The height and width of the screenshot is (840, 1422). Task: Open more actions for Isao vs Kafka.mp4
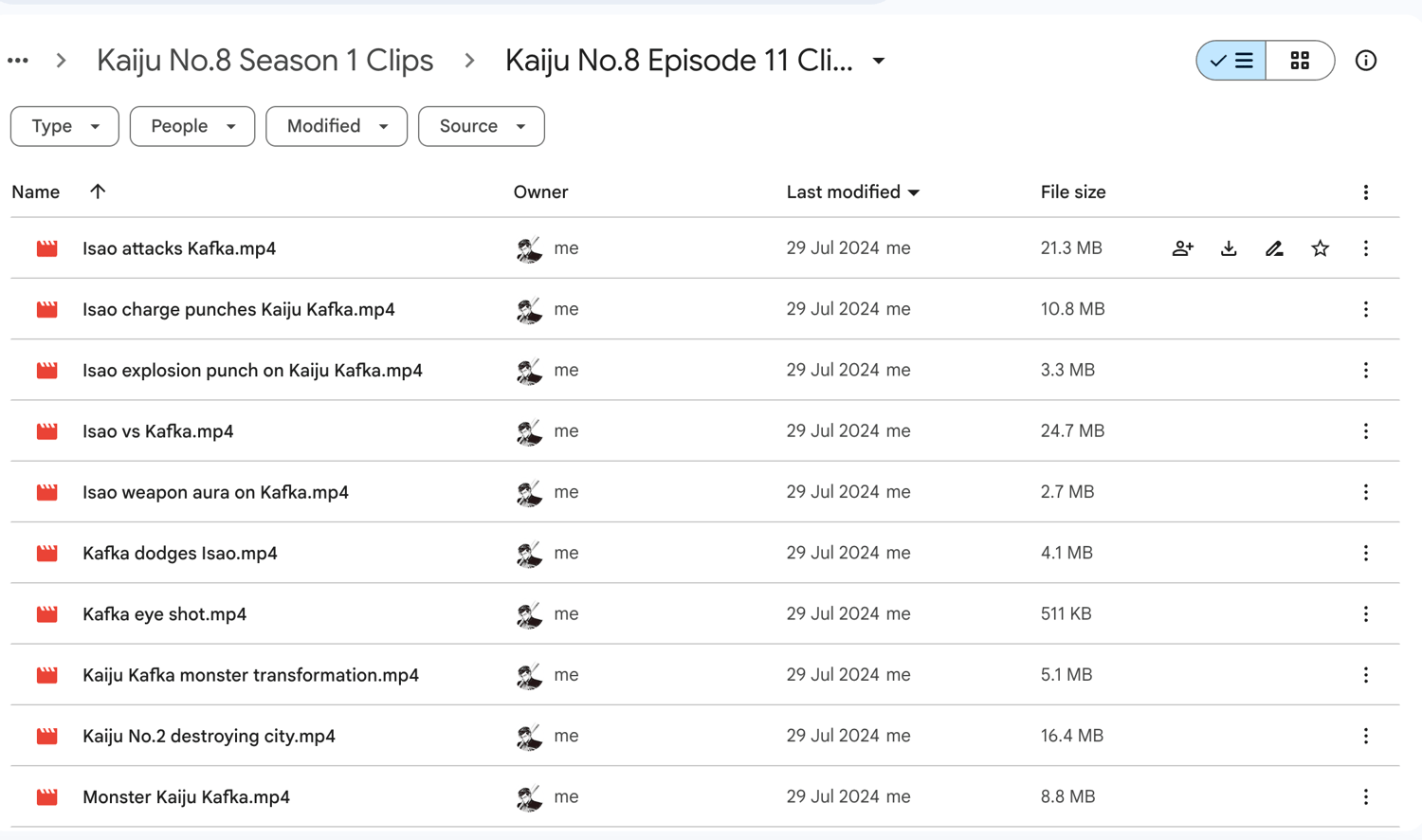click(1366, 431)
